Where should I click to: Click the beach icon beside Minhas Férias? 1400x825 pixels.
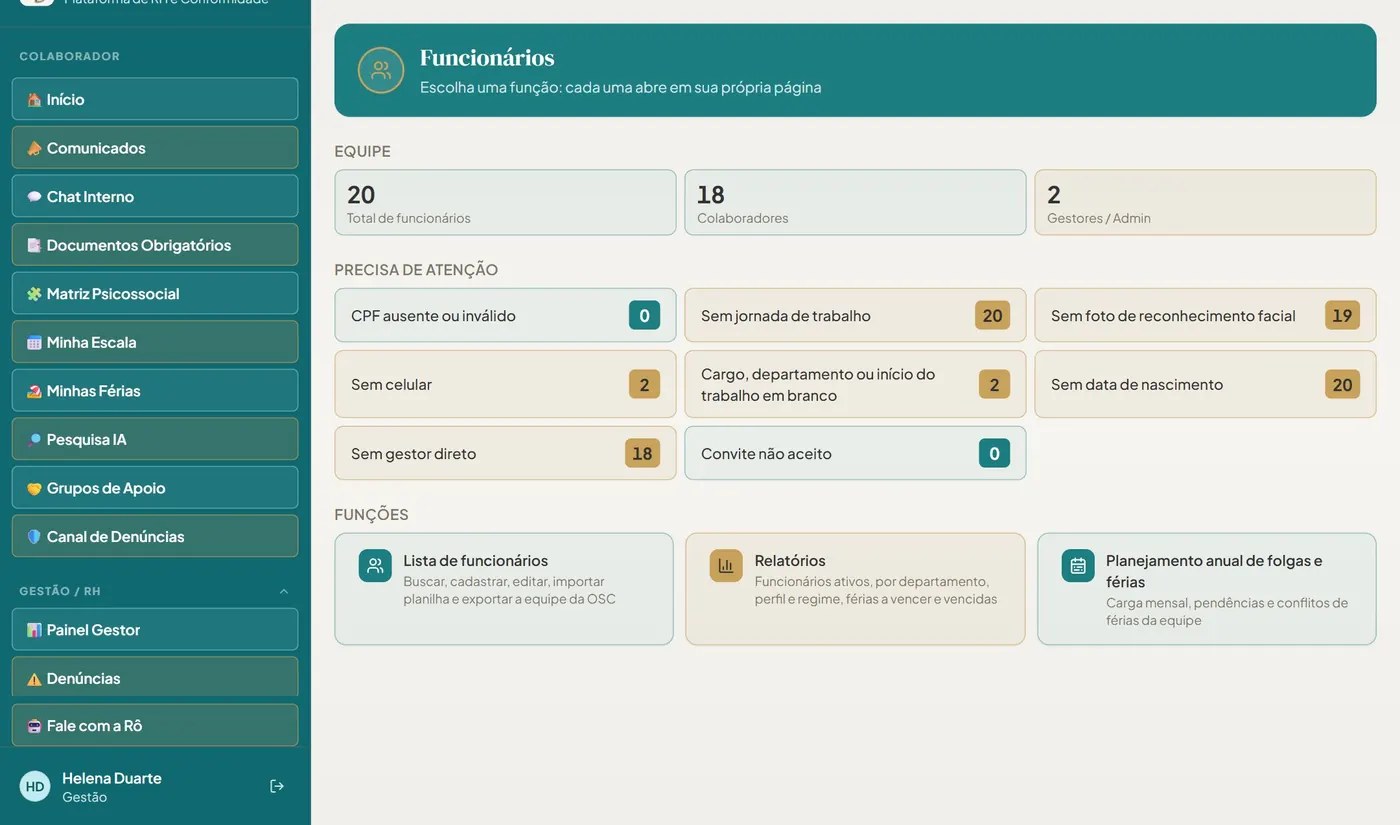[34, 391]
